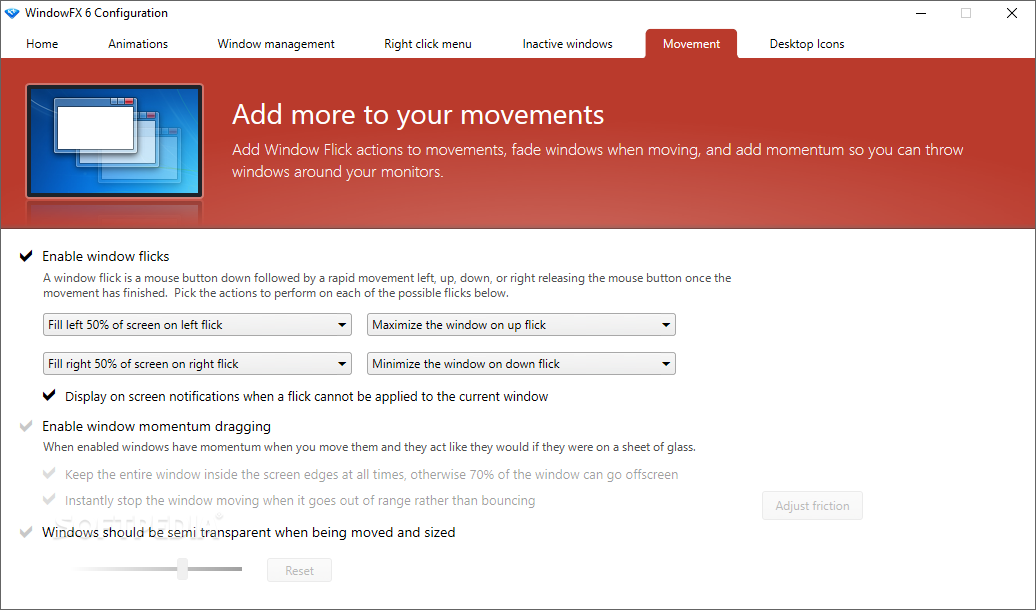
Task: Click the transparency slider handle
Action: (x=182, y=569)
